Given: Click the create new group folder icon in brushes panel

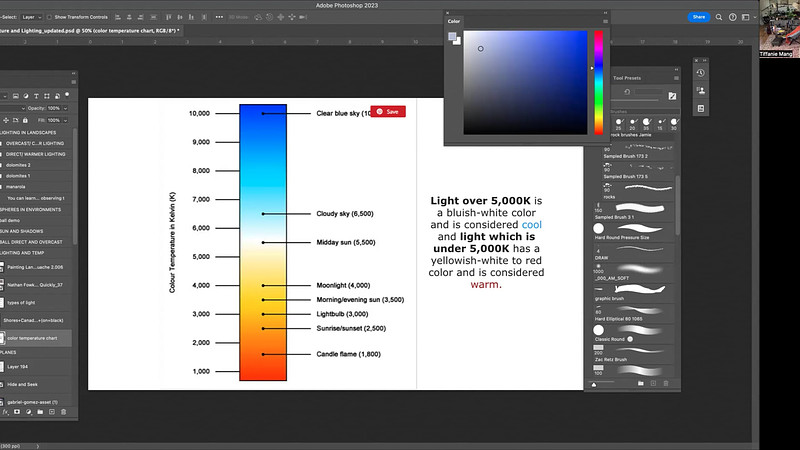Looking at the screenshot, I should (x=640, y=383).
